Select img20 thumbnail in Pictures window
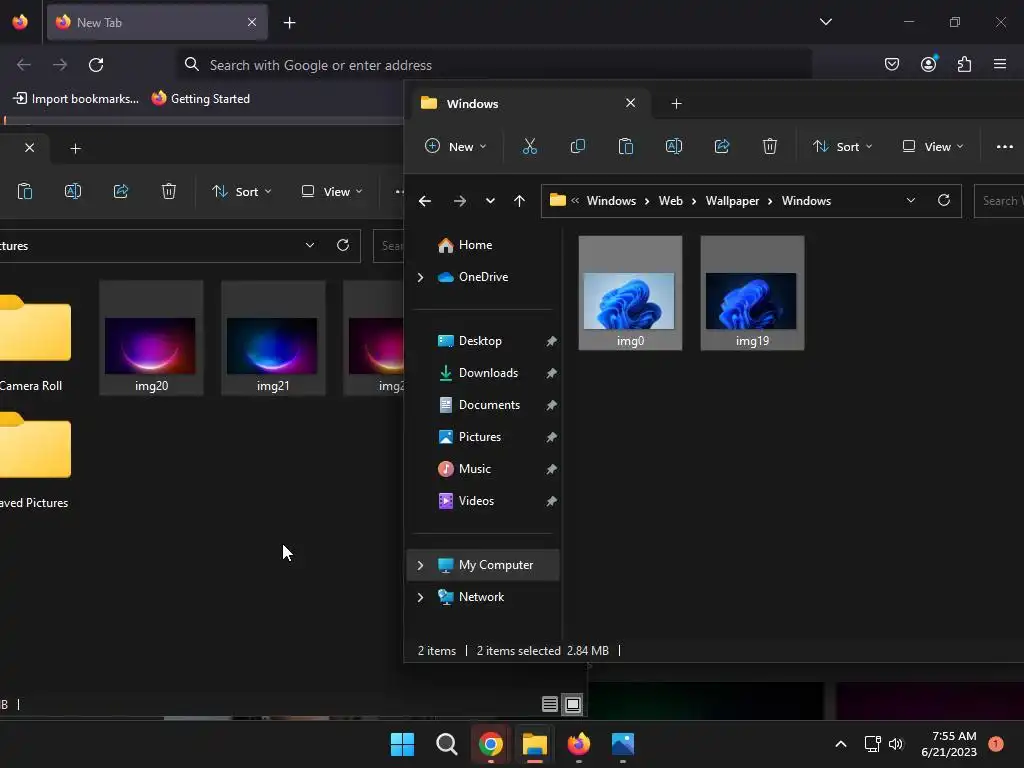This screenshot has width=1024, height=768. pos(151,338)
